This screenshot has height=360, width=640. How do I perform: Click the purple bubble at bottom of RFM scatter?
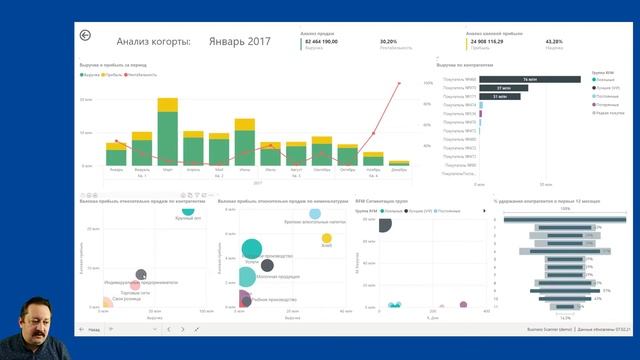coord(463,305)
